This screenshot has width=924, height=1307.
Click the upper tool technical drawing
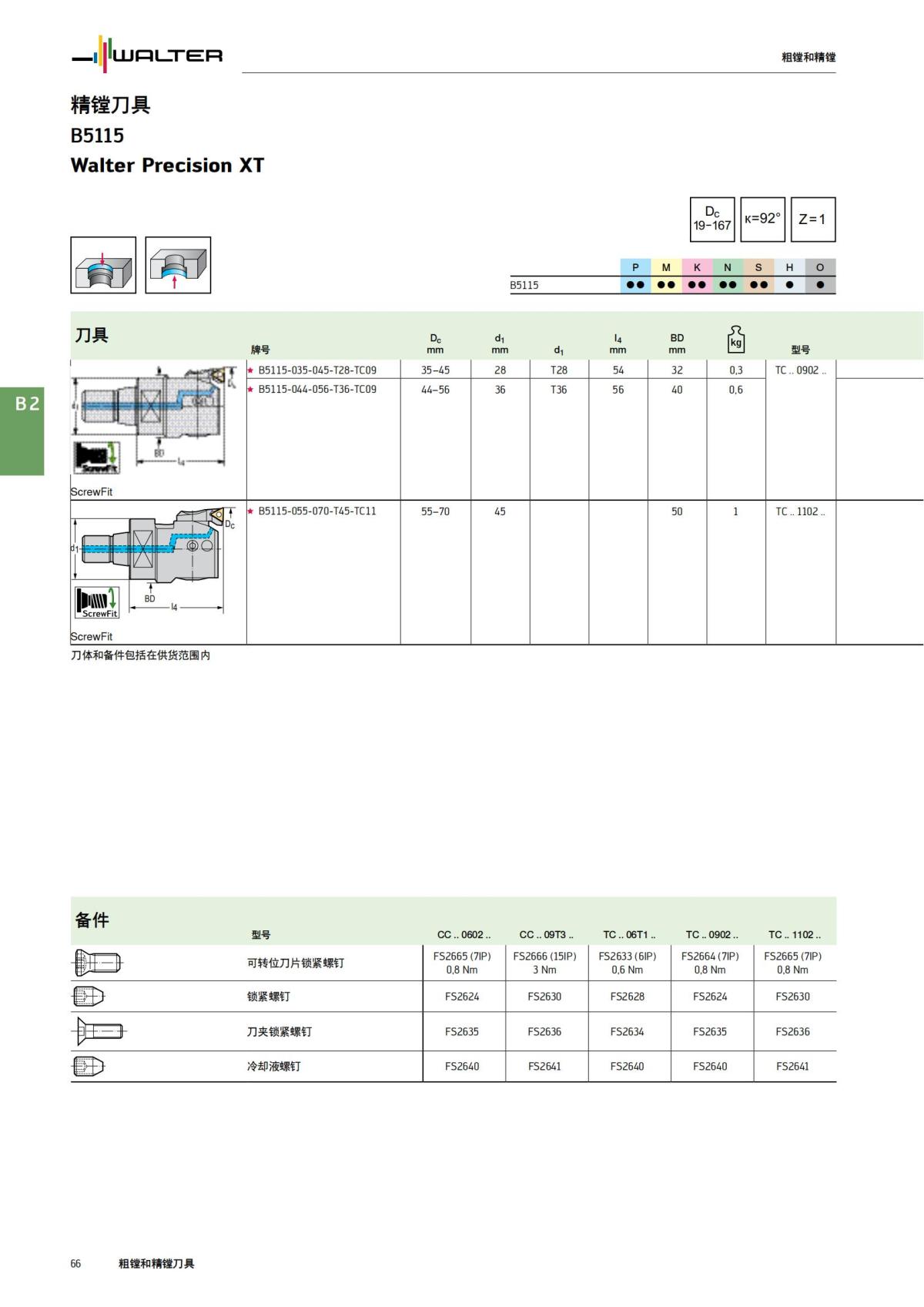point(154,418)
